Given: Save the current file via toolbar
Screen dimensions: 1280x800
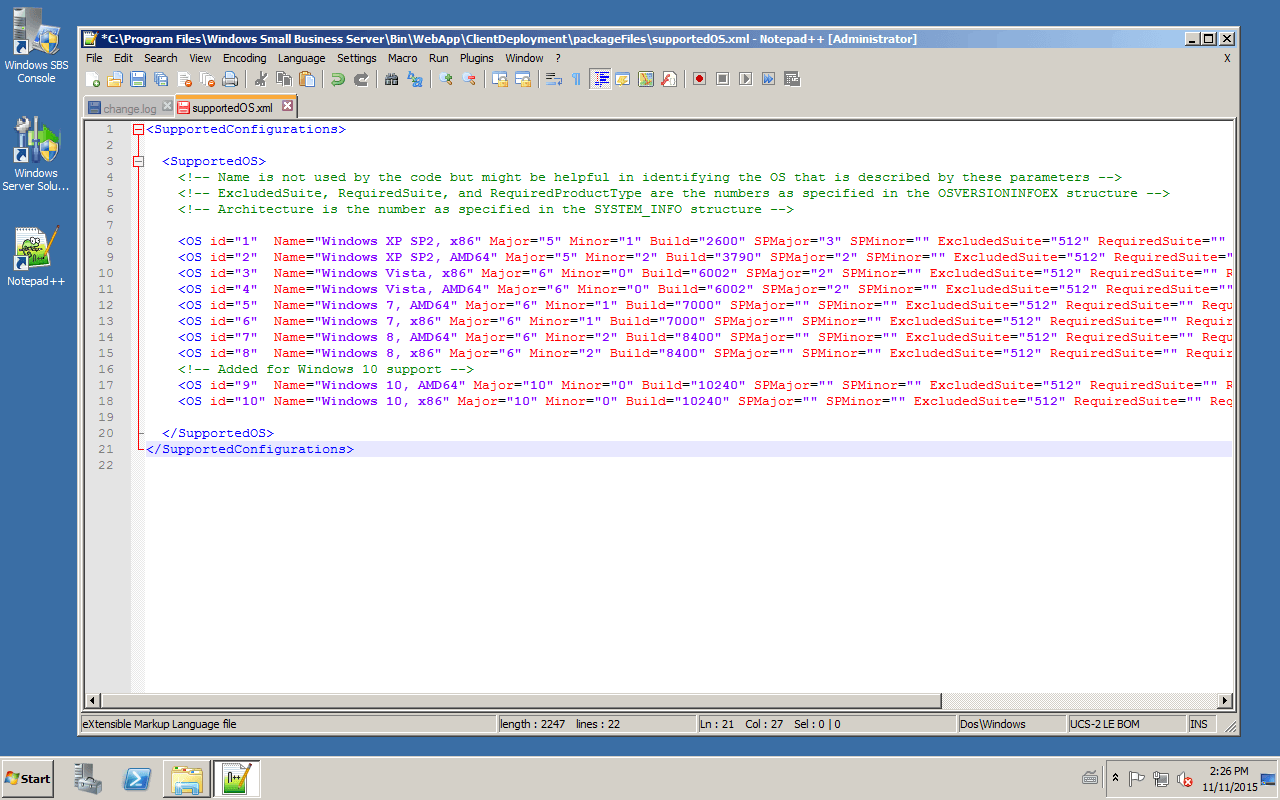Looking at the screenshot, I should pyautogui.click(x=138, y=79).
